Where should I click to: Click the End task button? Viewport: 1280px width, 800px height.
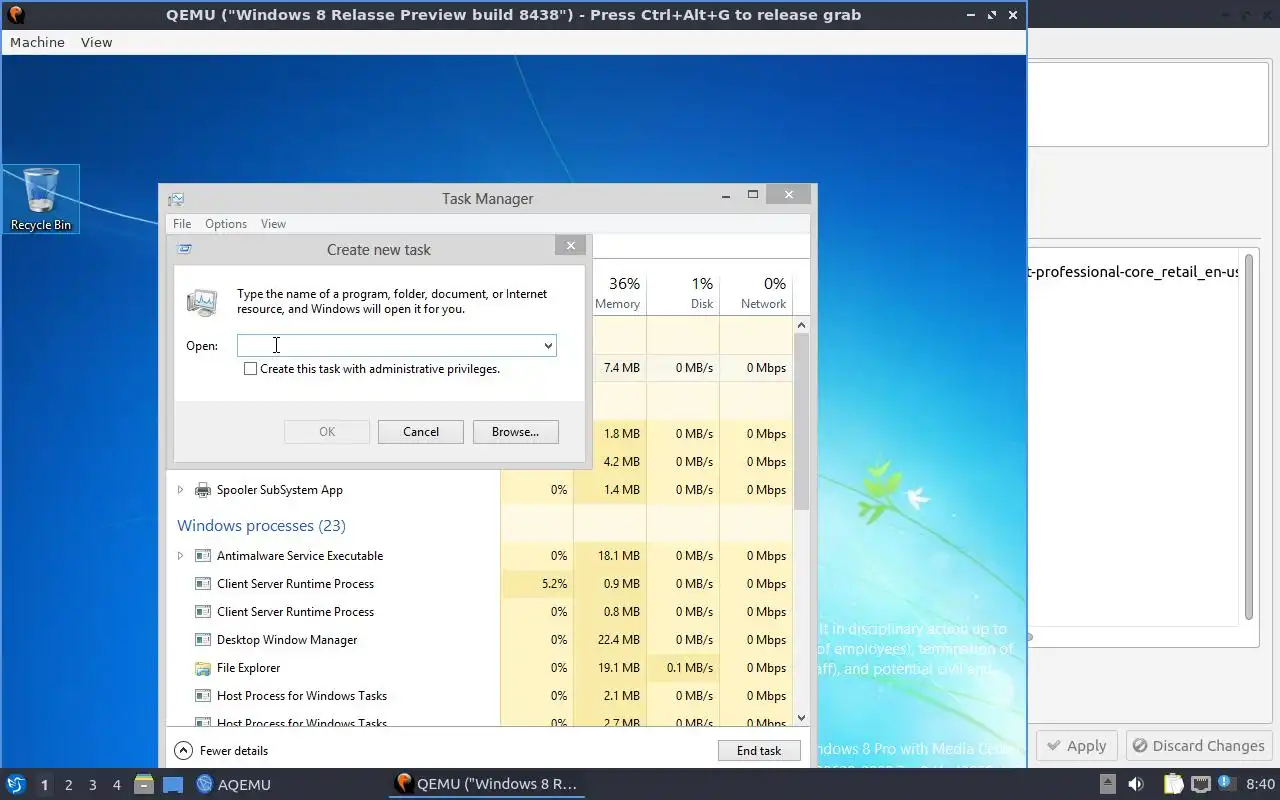click(759, 751)
